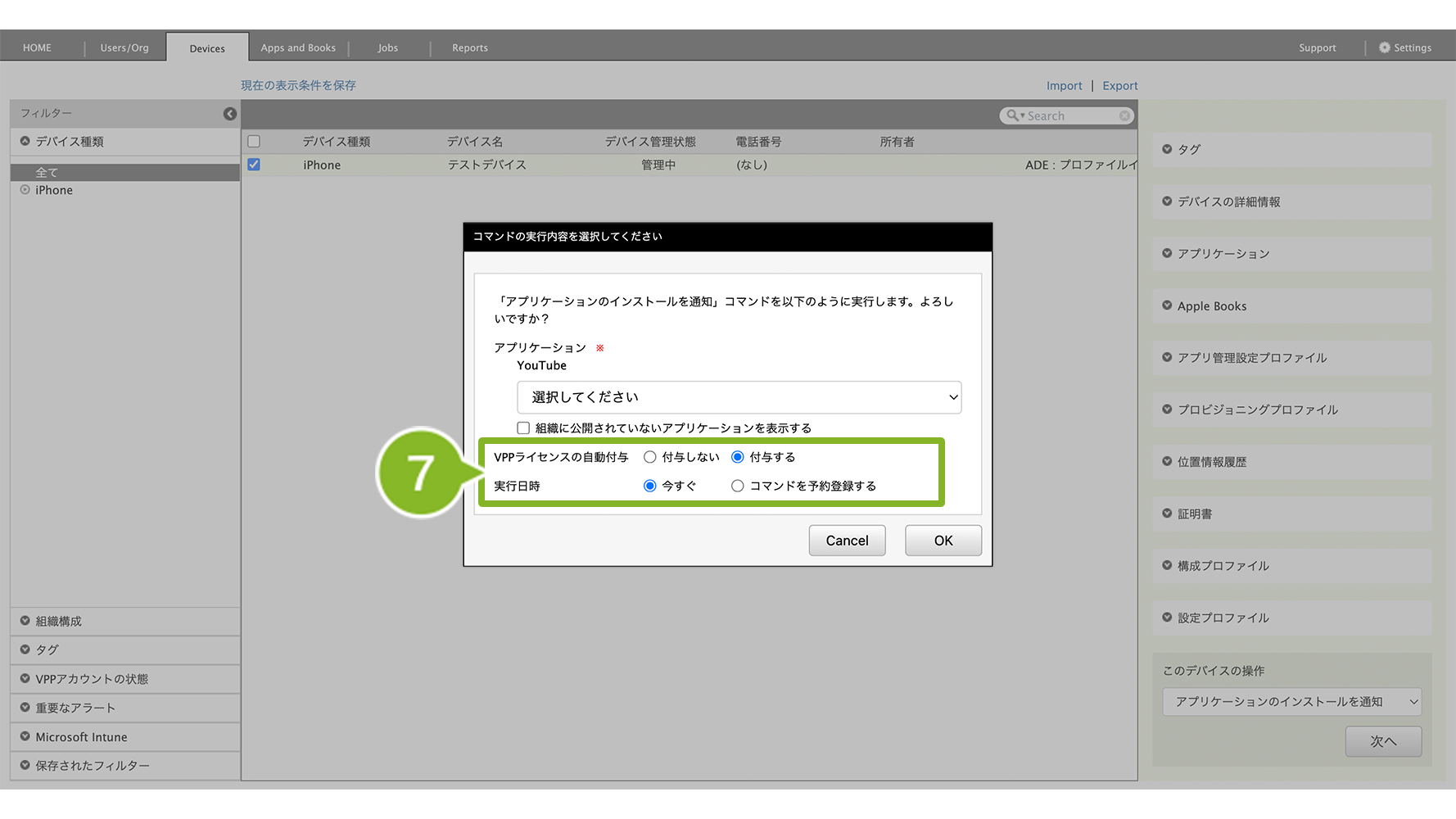Collapse the filter panel with arrow icon
The width and height of the screenshot is (1456, 819).
[x=230, y=114]
